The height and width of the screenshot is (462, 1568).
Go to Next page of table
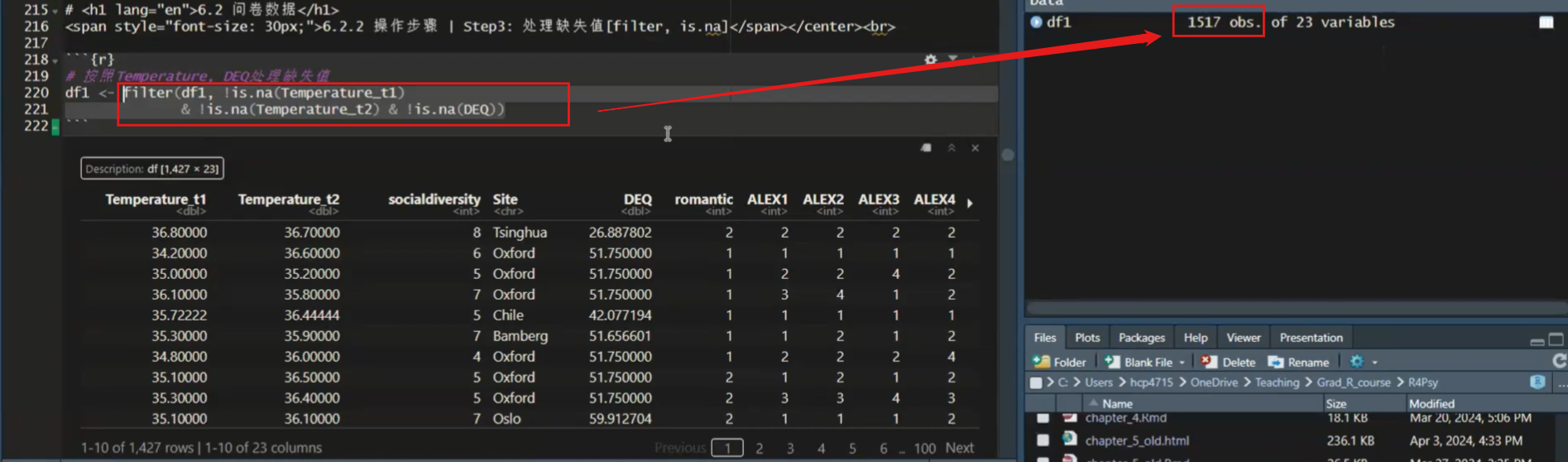click(x=959, y=448)
